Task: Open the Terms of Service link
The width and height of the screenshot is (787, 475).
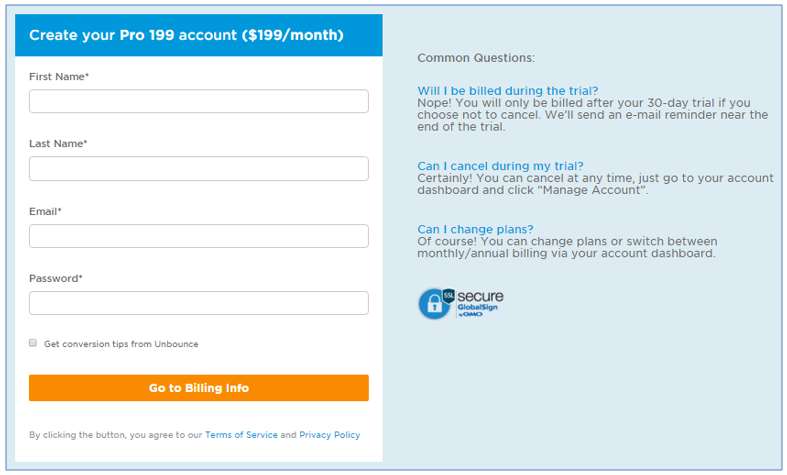Action: (x=241, y=435)
